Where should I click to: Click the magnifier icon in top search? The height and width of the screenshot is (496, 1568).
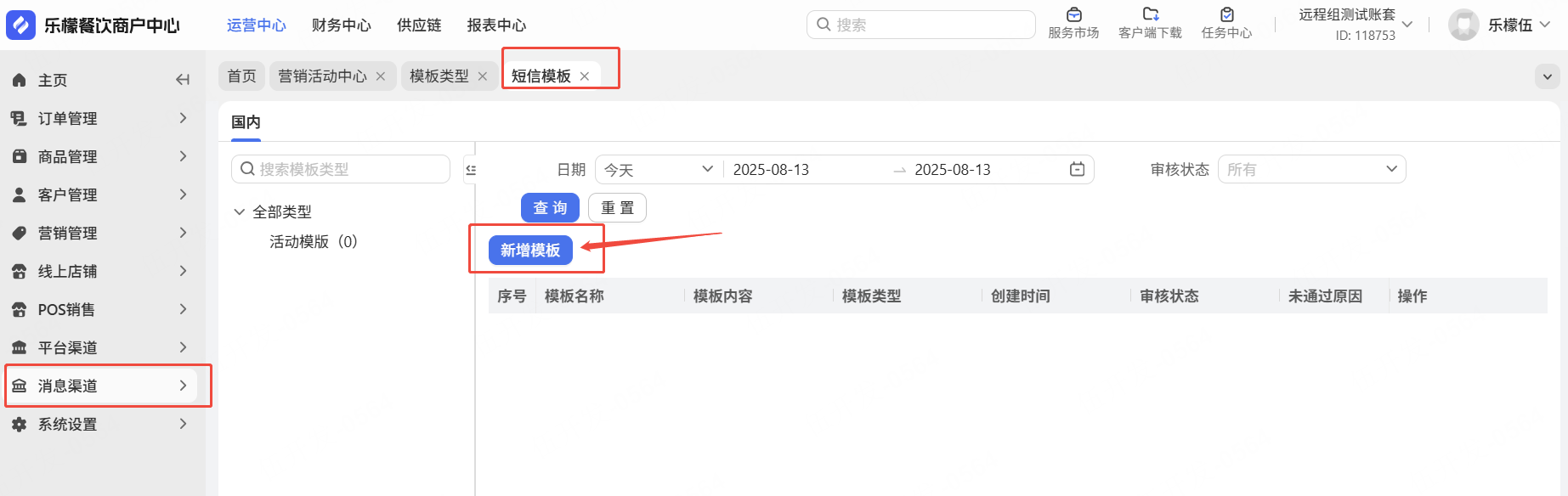click(824, 25)
